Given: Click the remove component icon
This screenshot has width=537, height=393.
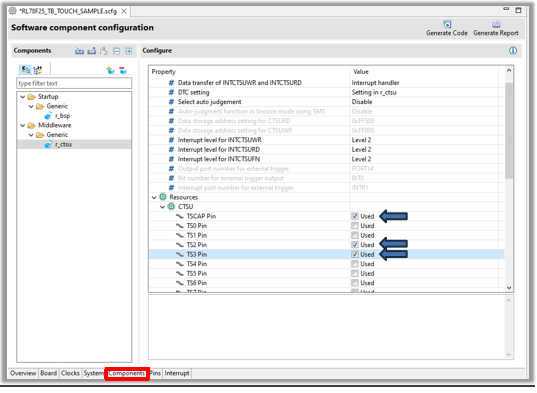Looking at the screenshot, I should click(x=123, y=70).
